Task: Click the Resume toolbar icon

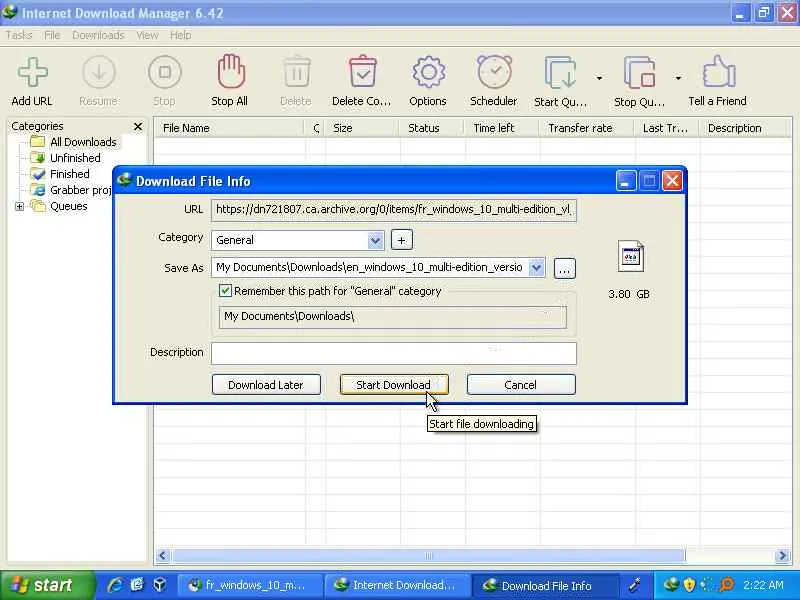Action: point(98,72)
